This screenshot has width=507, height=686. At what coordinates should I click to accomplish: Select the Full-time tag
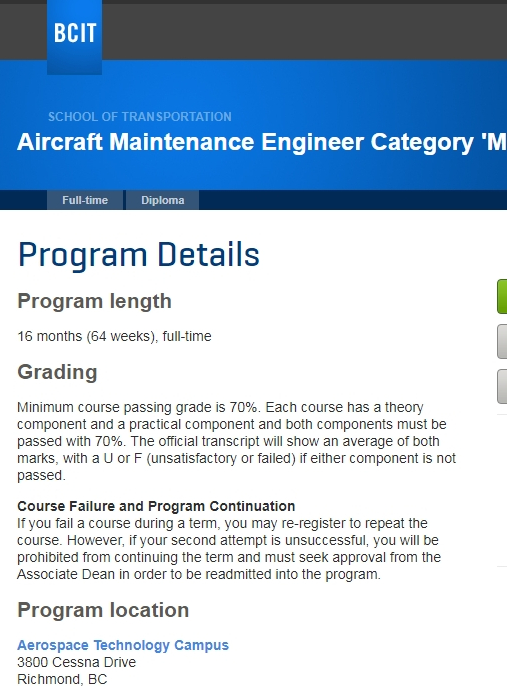(85, 200)
